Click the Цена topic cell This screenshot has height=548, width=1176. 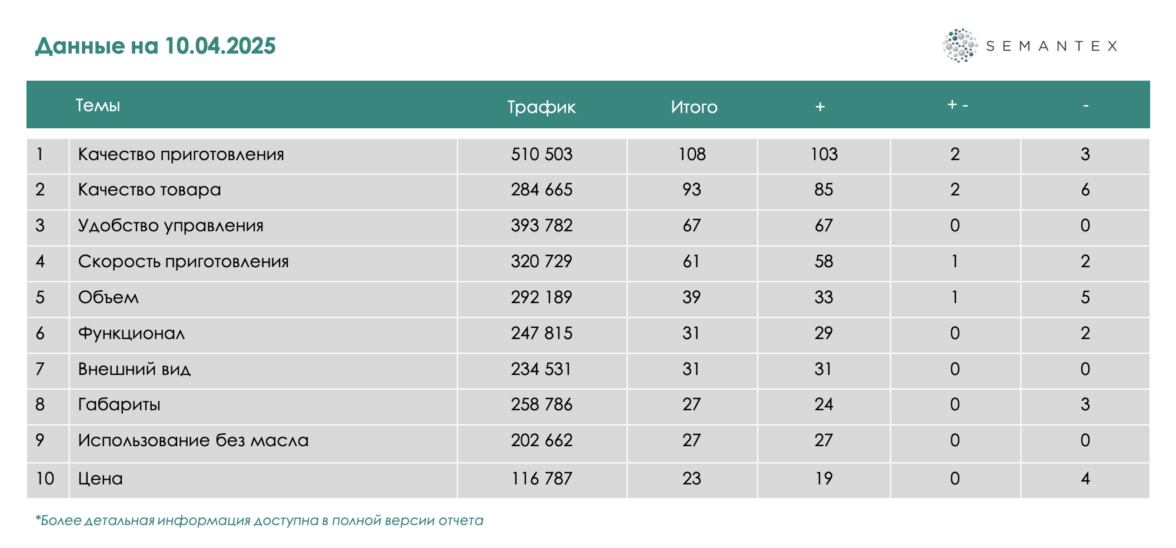pyautogui.click(x=100, y=479)
